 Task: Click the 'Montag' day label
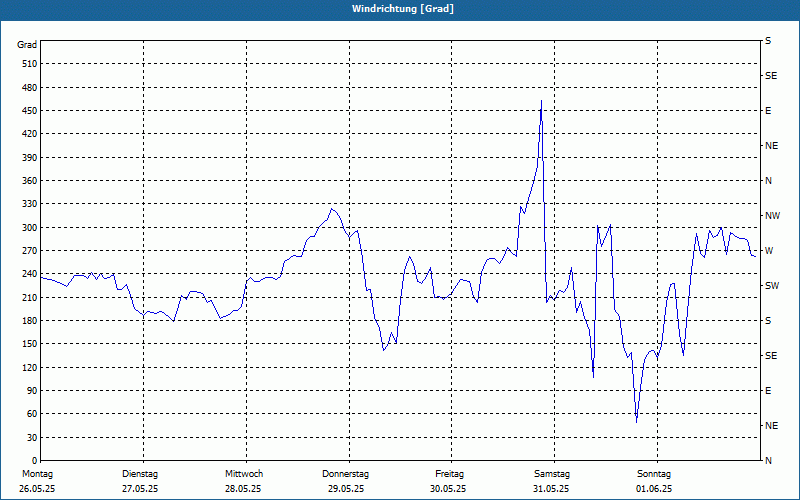37,474
